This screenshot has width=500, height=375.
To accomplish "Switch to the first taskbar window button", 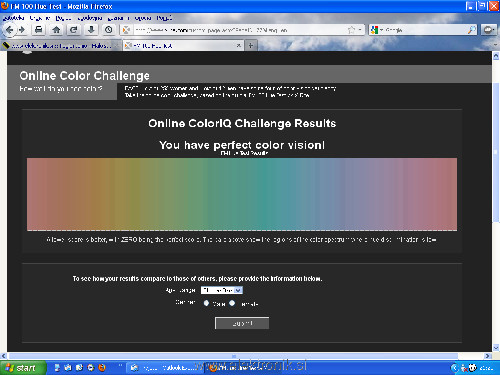I will tap(166, 368).
